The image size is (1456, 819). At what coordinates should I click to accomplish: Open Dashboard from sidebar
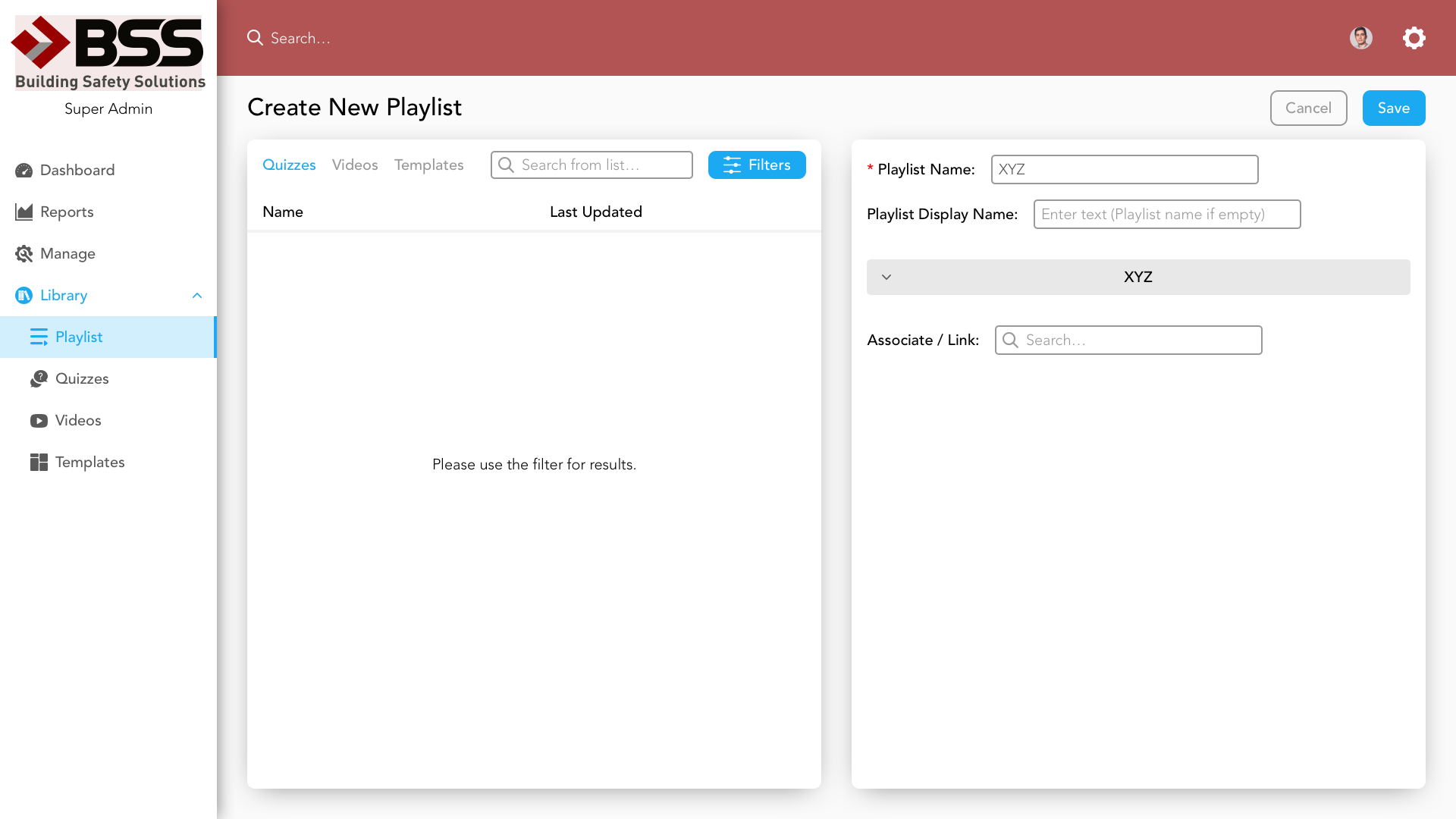point(77,170)
